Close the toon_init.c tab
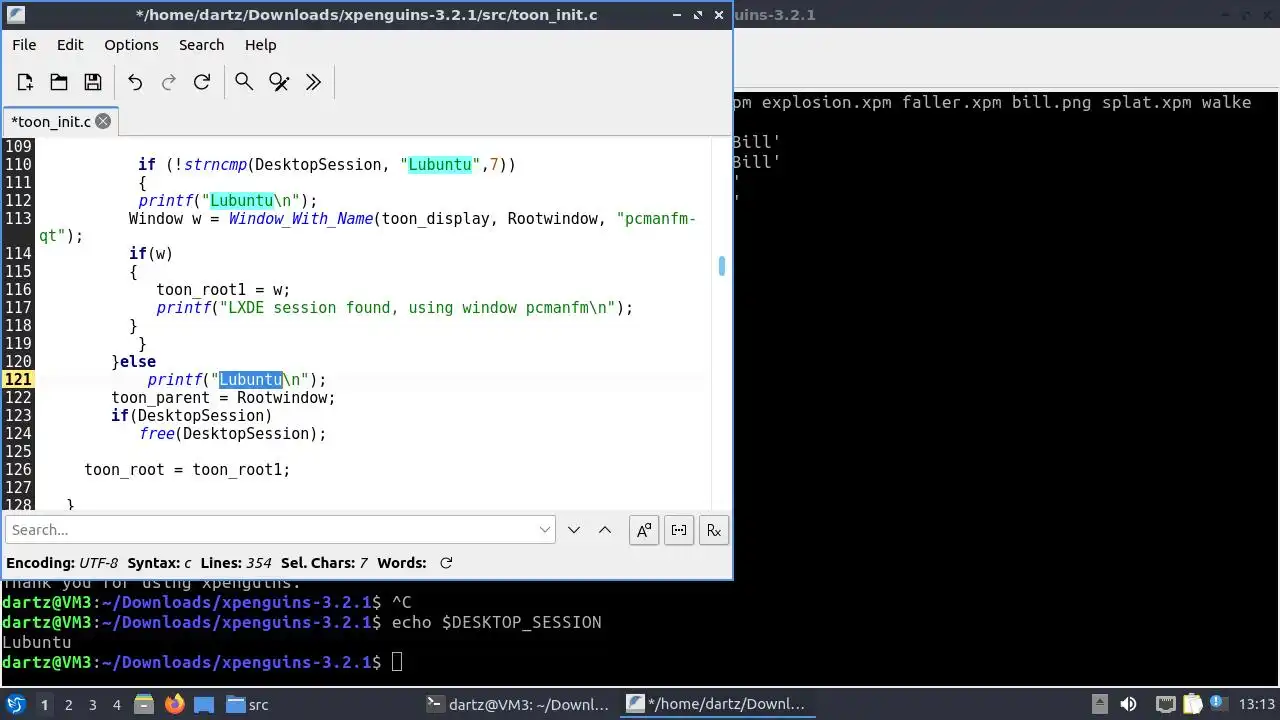This screenshot has height=720, width=1280. (x=103, y=121)
